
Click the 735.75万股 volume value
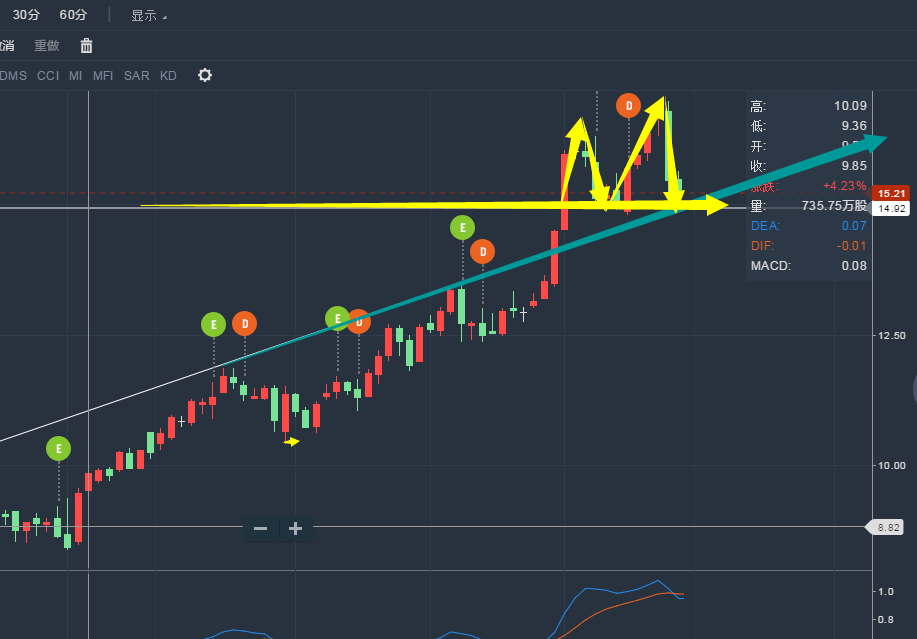[x=834, y=206]
